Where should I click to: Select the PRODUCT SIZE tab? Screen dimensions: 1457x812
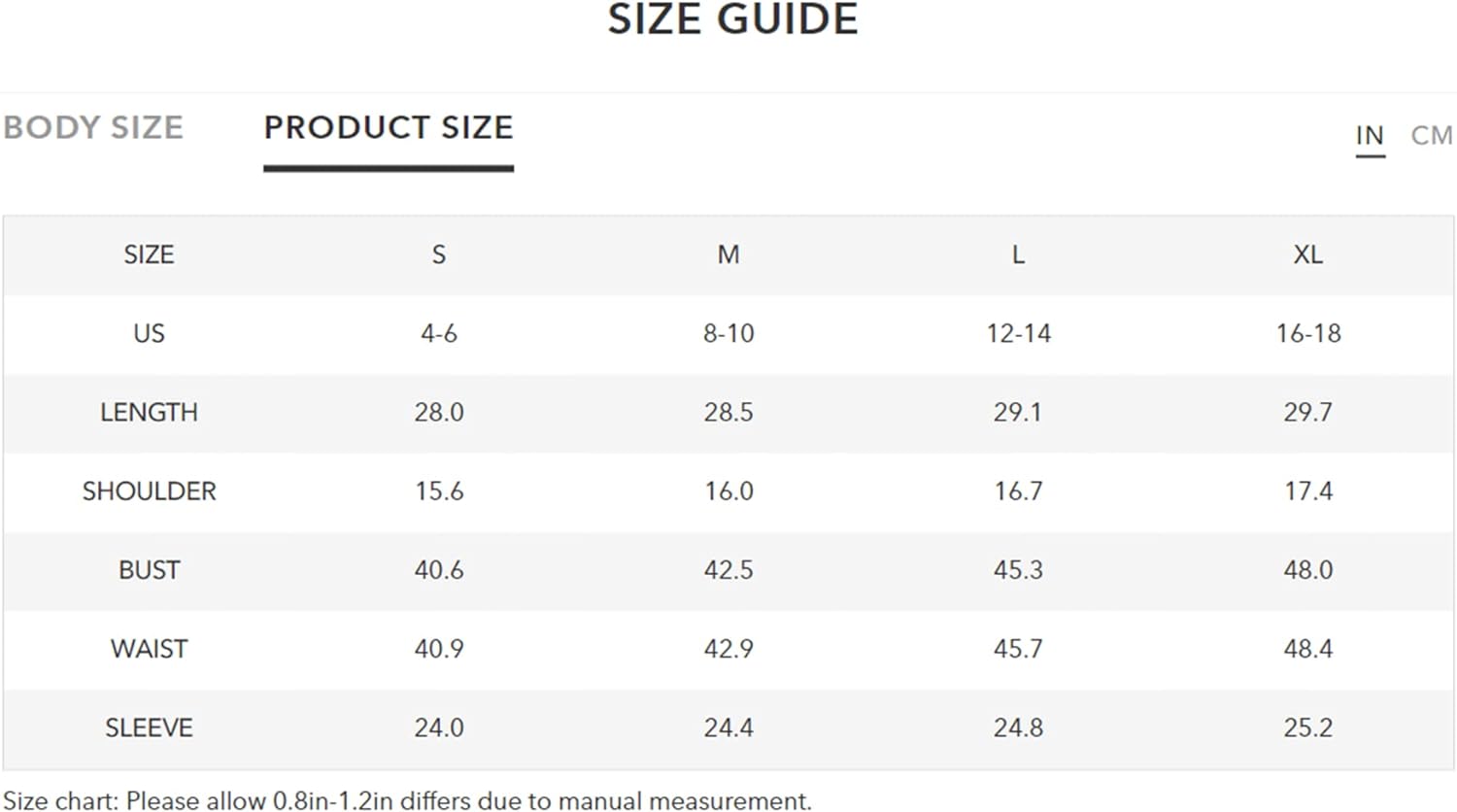click(389, 127)
